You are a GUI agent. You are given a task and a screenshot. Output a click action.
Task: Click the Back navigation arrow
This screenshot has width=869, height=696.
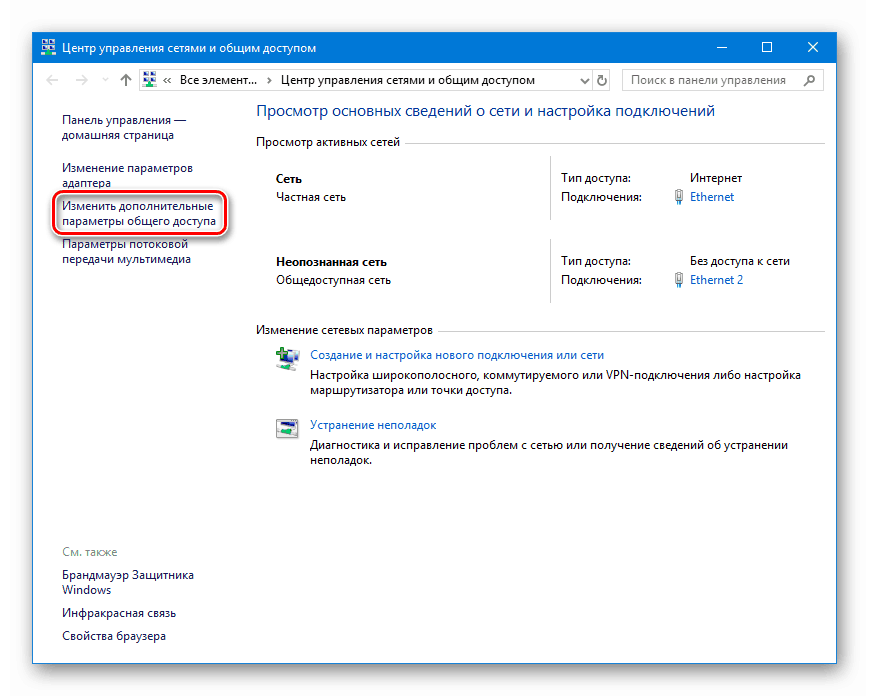(52, 80)
